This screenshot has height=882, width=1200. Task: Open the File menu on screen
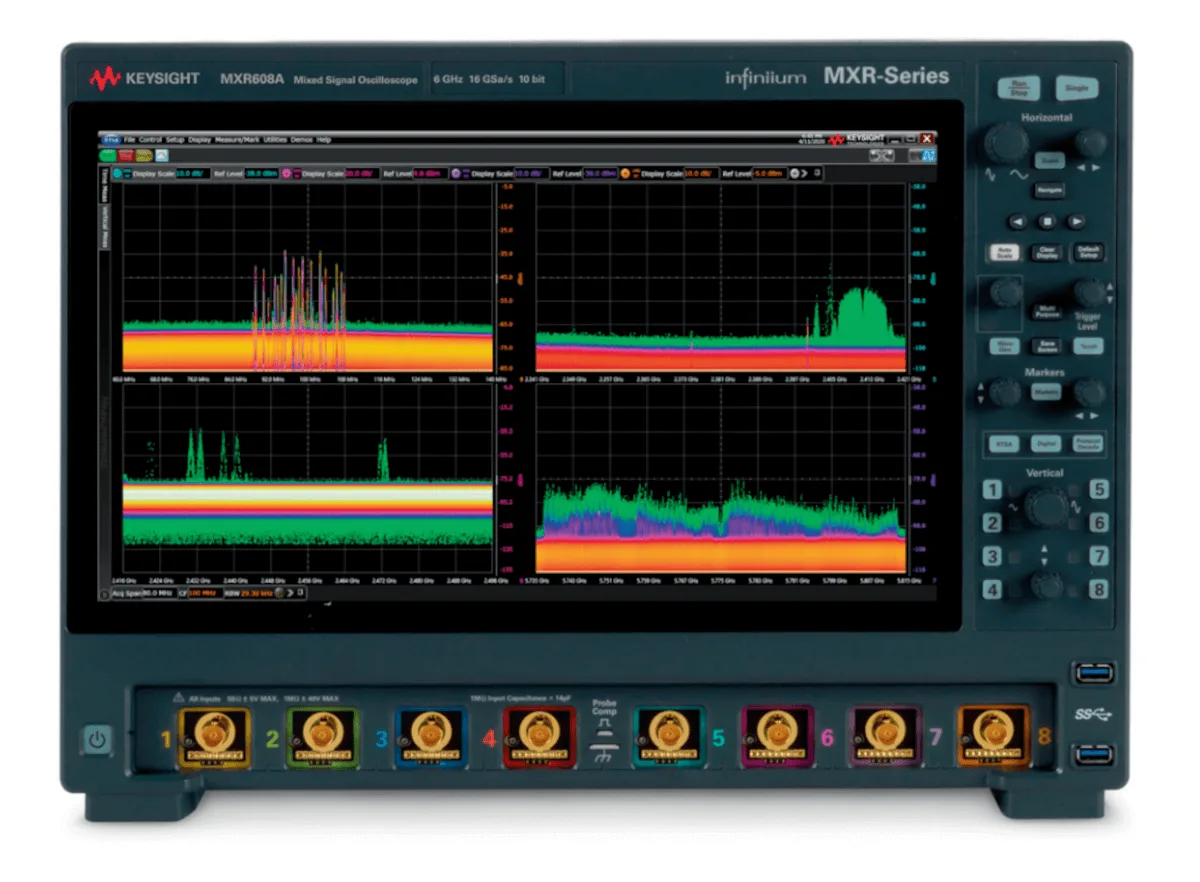(130, 140)
